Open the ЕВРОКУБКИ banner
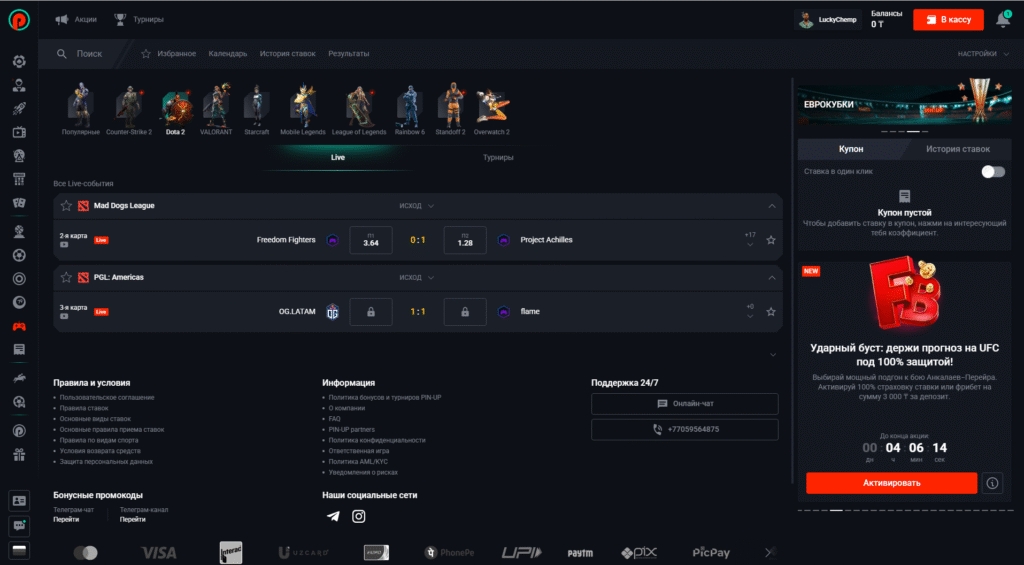Image resolution: width=1024 pixels, height=565 pixels. (904, 105)
